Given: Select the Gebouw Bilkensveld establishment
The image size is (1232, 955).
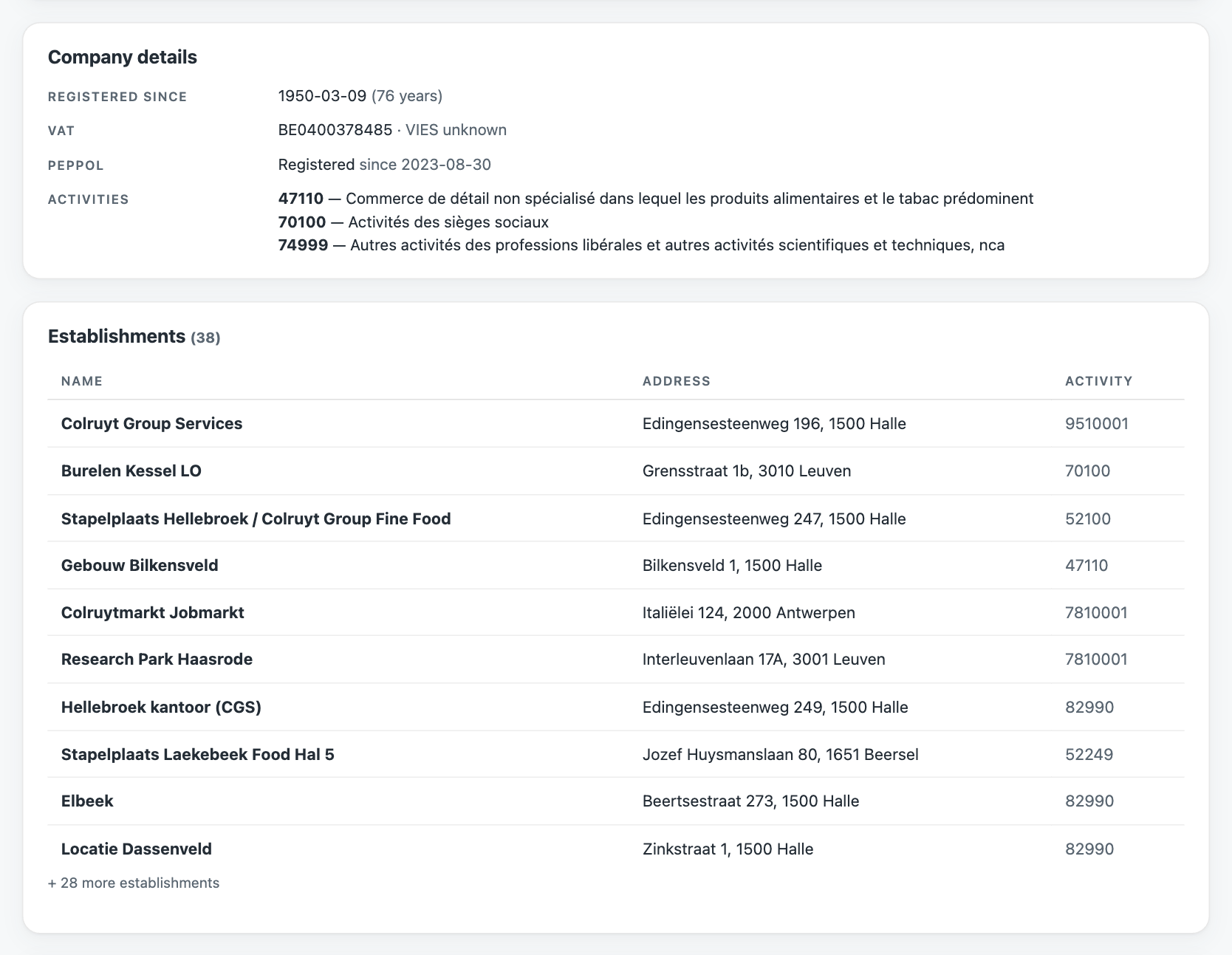Looking at the screenshot, I should 616,565.
